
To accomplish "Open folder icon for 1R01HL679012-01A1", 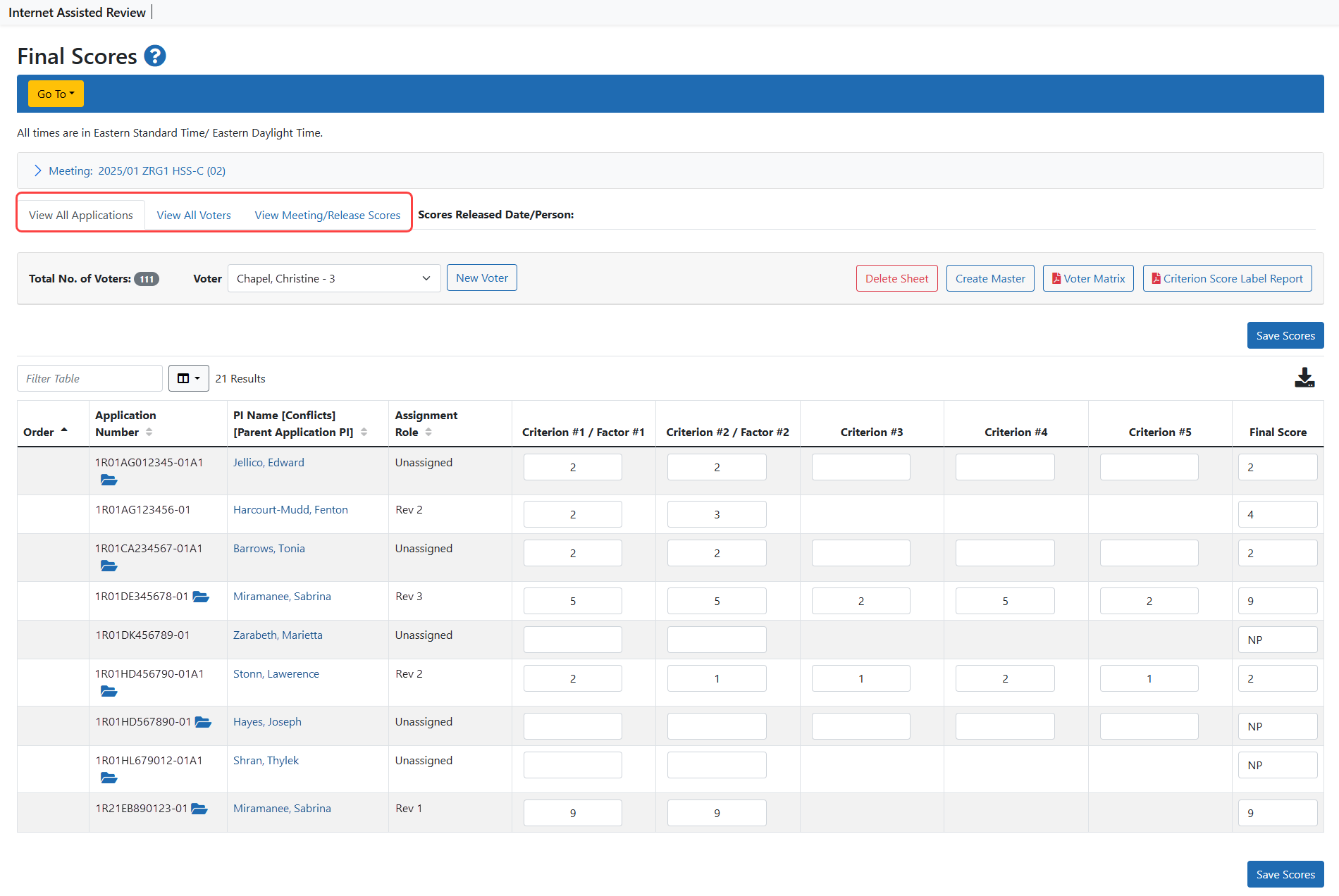I will pos(109,778).
